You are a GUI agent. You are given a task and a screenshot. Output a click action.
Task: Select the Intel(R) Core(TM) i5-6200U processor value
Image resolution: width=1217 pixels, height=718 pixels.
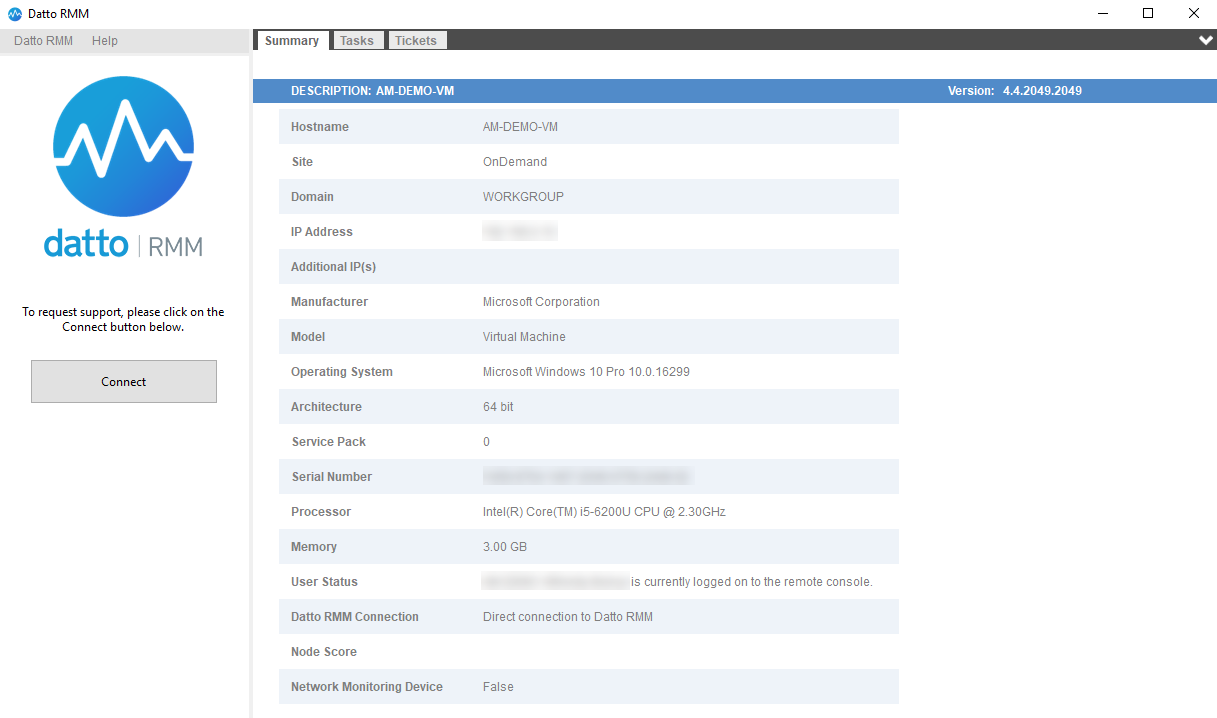tap(604, 512)
